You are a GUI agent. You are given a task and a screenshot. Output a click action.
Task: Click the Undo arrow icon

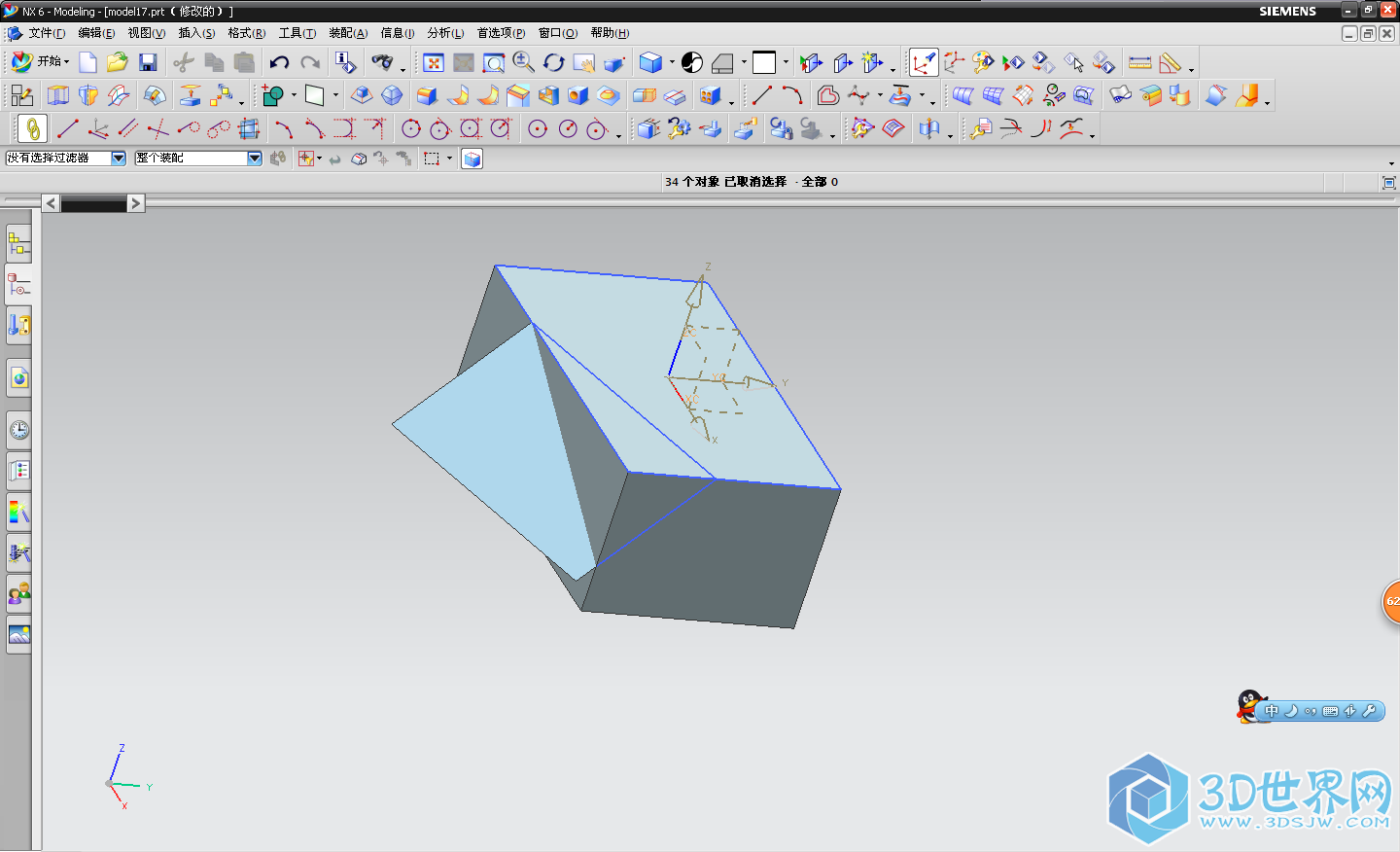pos(279,62)
